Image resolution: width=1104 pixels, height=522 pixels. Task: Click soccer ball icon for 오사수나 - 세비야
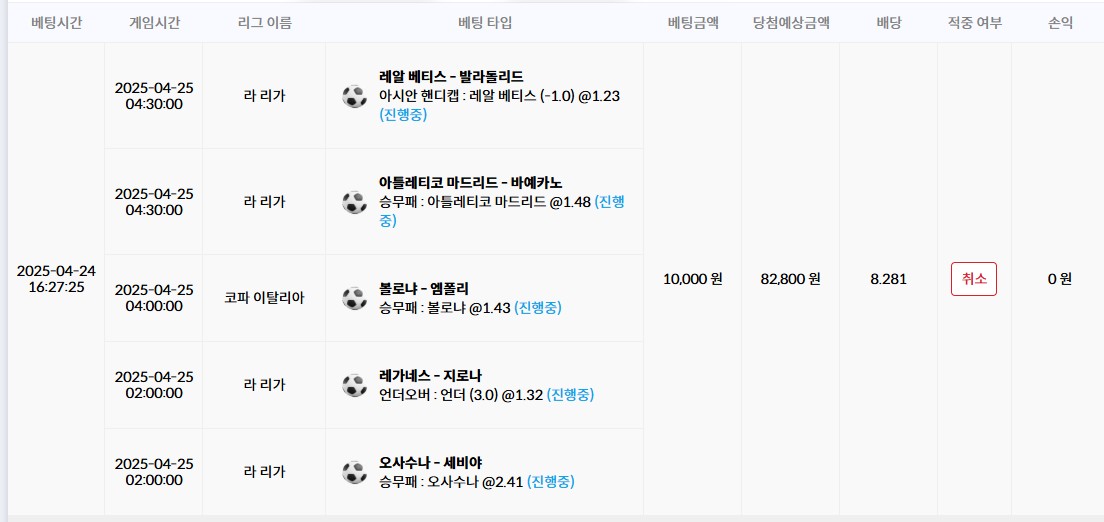pyautogui.click(x=354, y=472)
